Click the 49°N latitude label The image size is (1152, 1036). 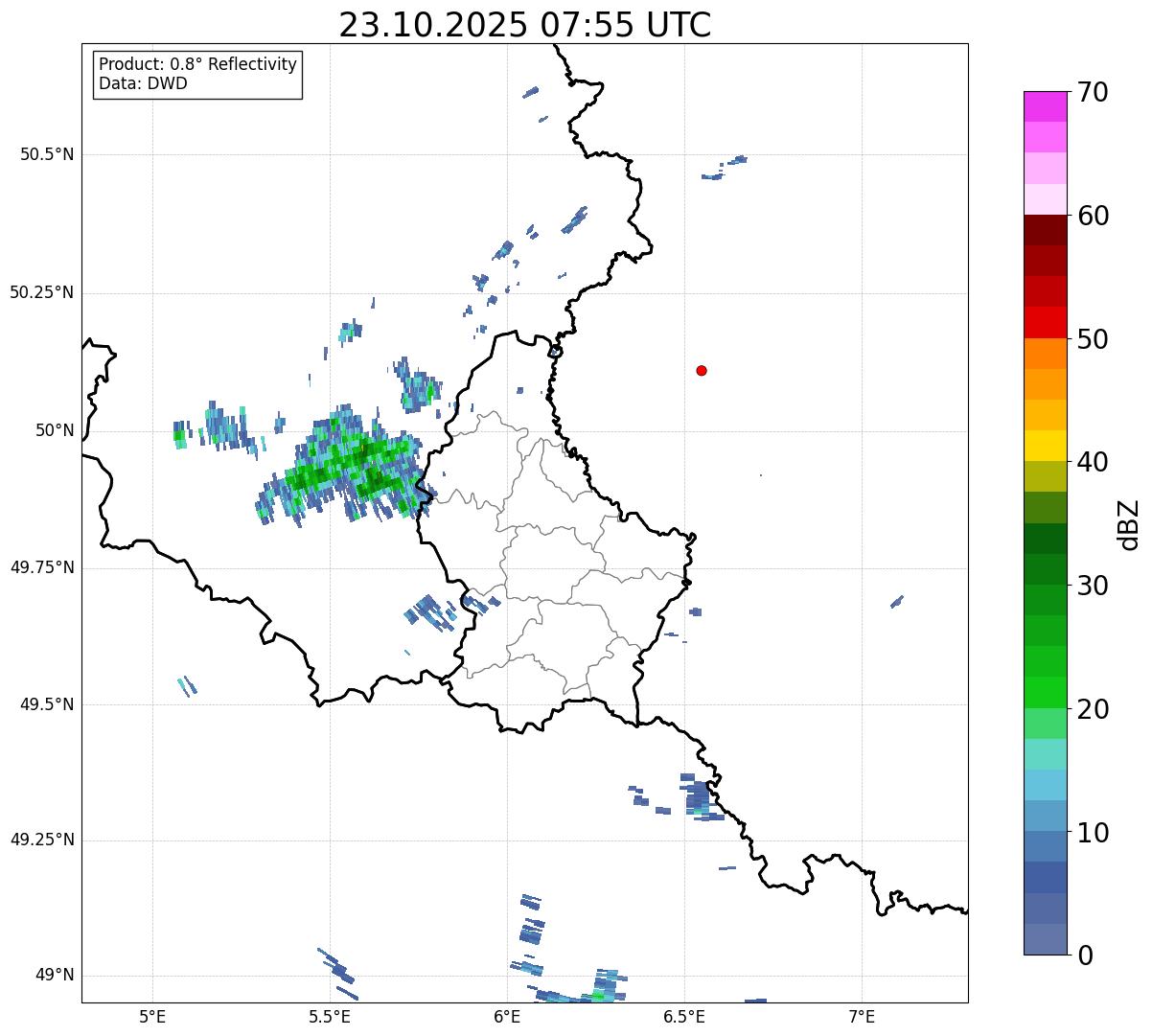pyautogui.click(x=55, y=975)
